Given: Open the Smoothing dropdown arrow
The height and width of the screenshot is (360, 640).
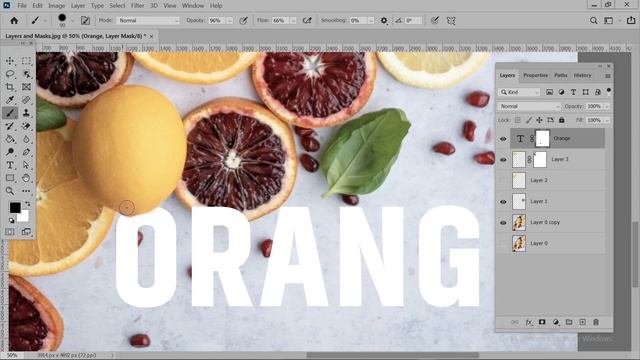Looking at the screenshot, I should coord(371,20).
